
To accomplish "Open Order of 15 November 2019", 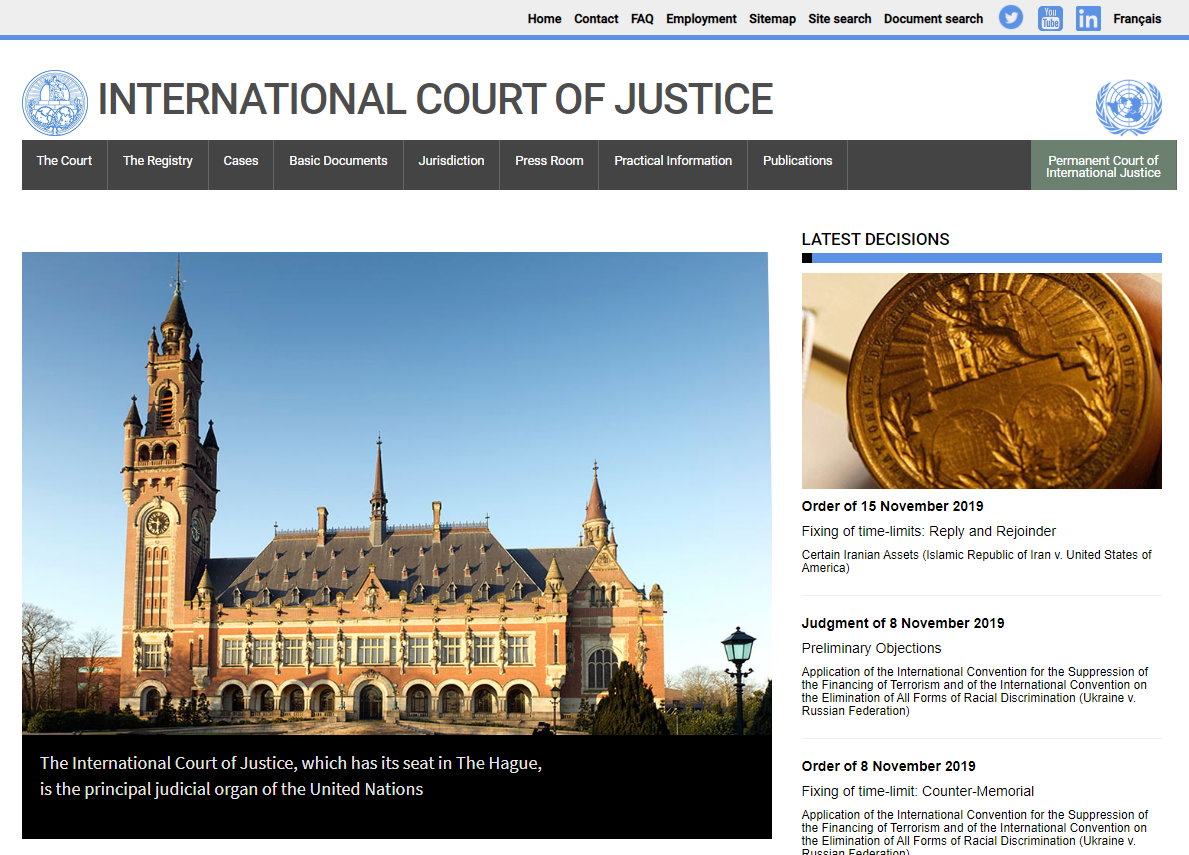I will click(893, 506).
